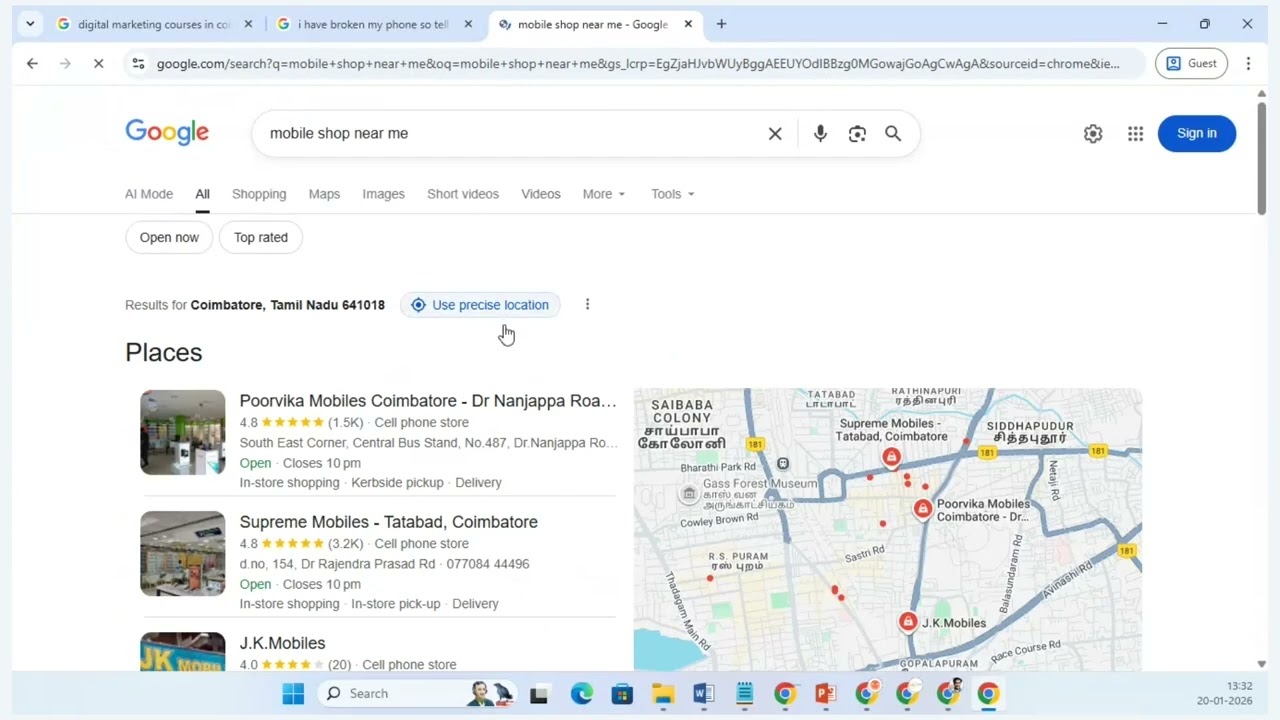Go back to the previous page
This screenshot has width=1280, height=720.
[x=32, y=63]
